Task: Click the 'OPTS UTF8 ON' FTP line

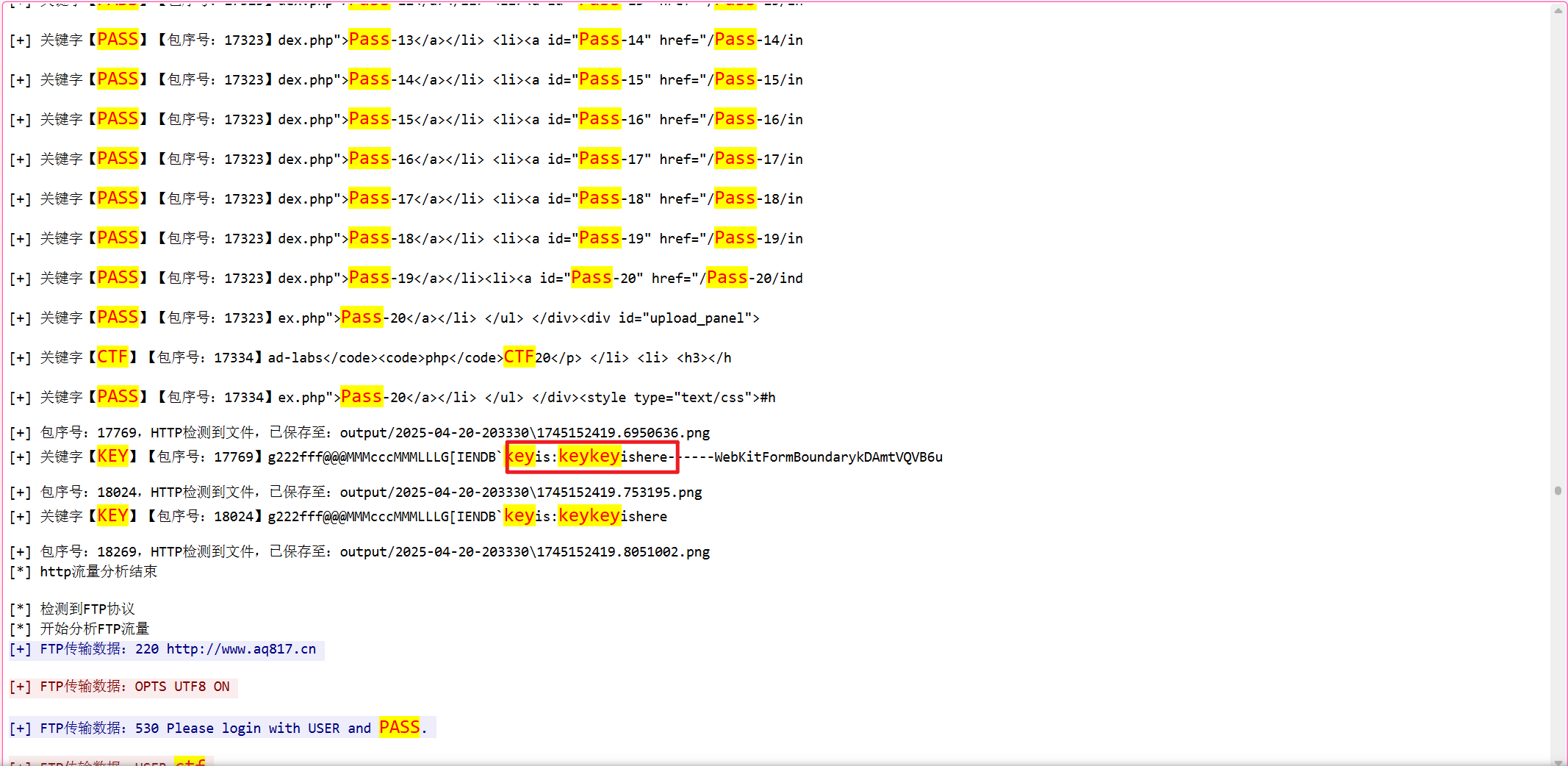Action: [181, 687]
